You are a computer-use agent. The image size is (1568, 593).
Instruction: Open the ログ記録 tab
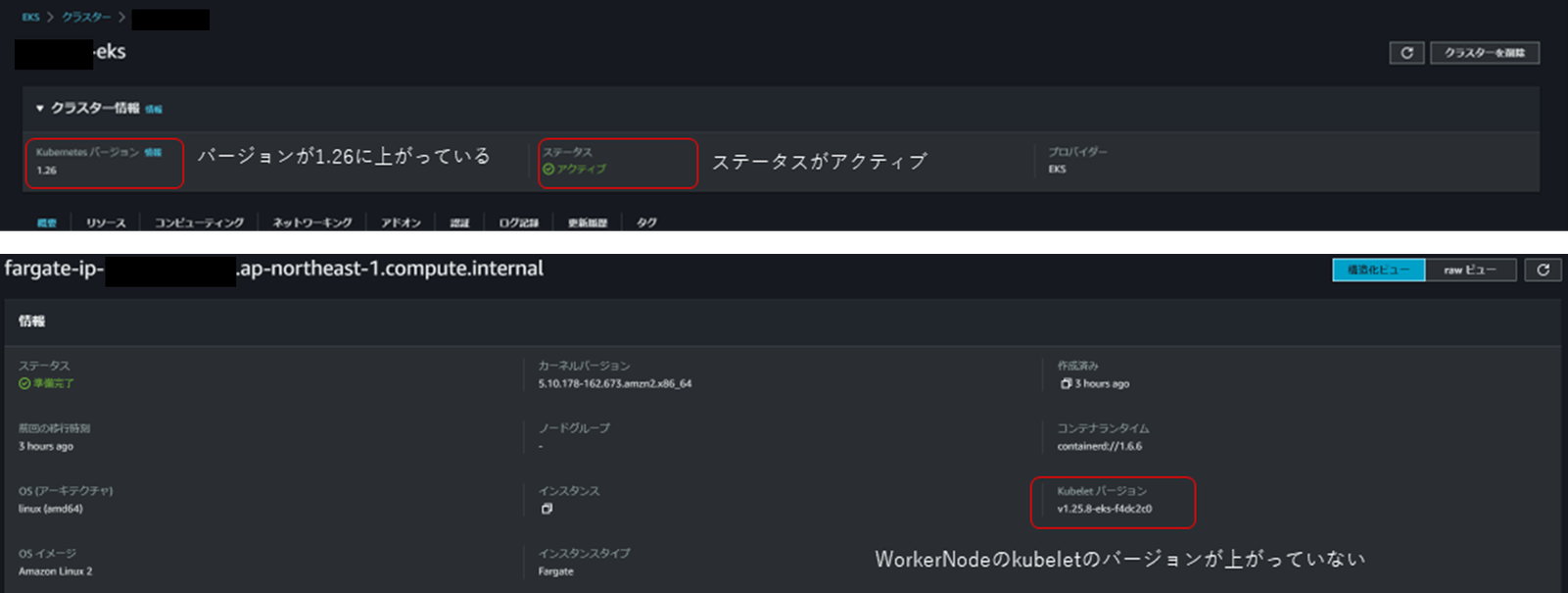tap(518, 223)
